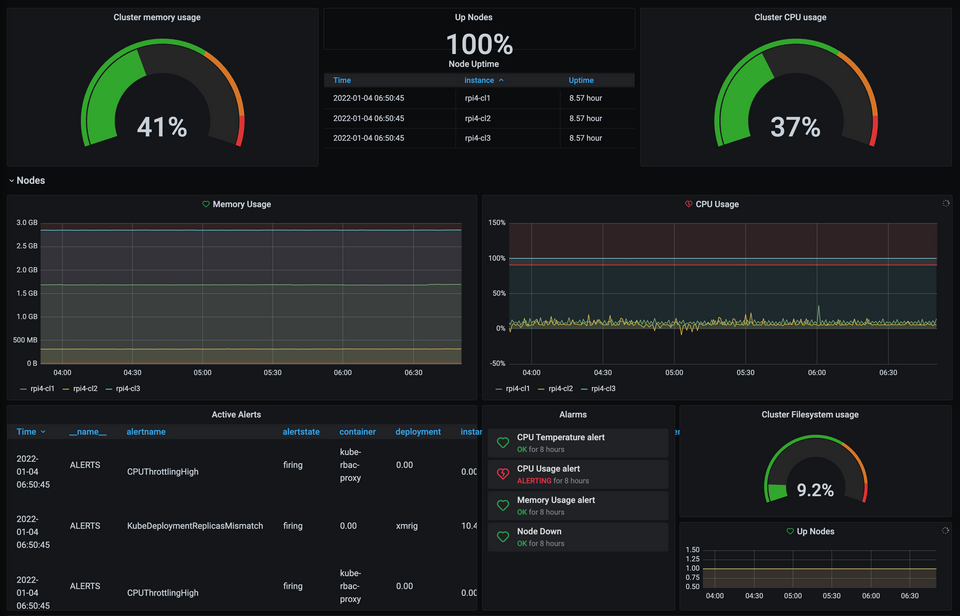Viewport: 960px width, 616px height.
Task: Click the green heart beside Memory Usage alert
Action: point(501,504)
